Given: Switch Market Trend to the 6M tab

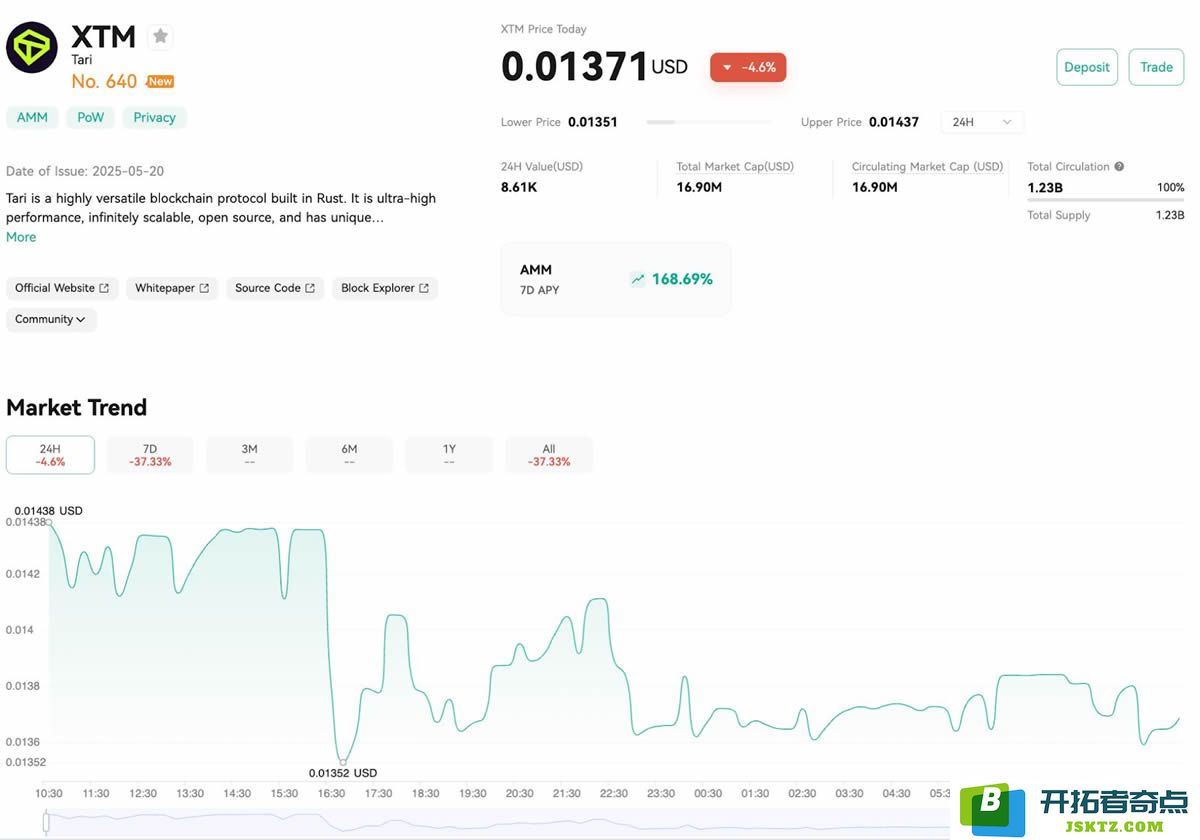Looking at the screenshot, I should (349, 455).
